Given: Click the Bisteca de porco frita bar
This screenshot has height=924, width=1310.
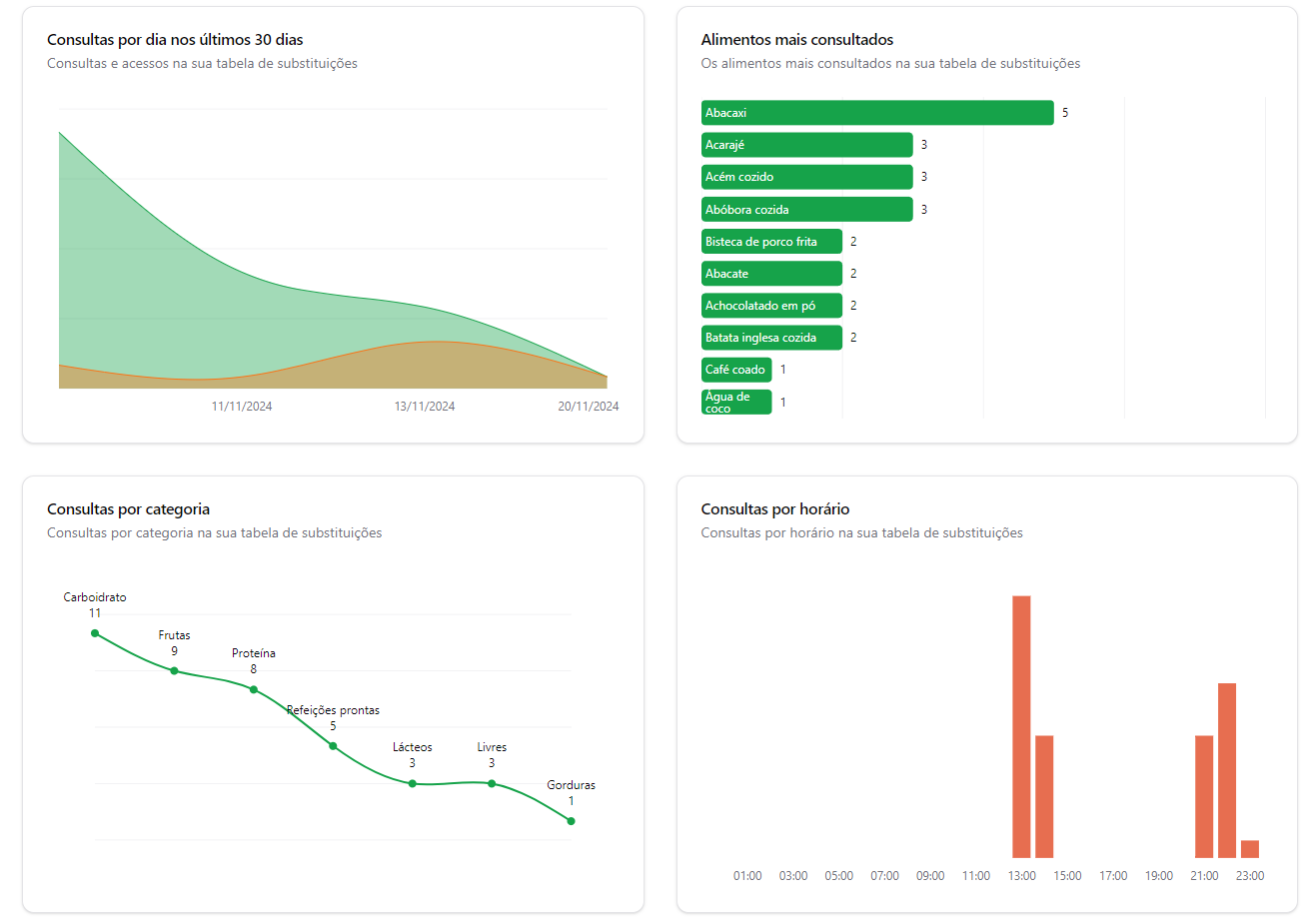Looking at the screenshot, I should click(x=771, y=242).
